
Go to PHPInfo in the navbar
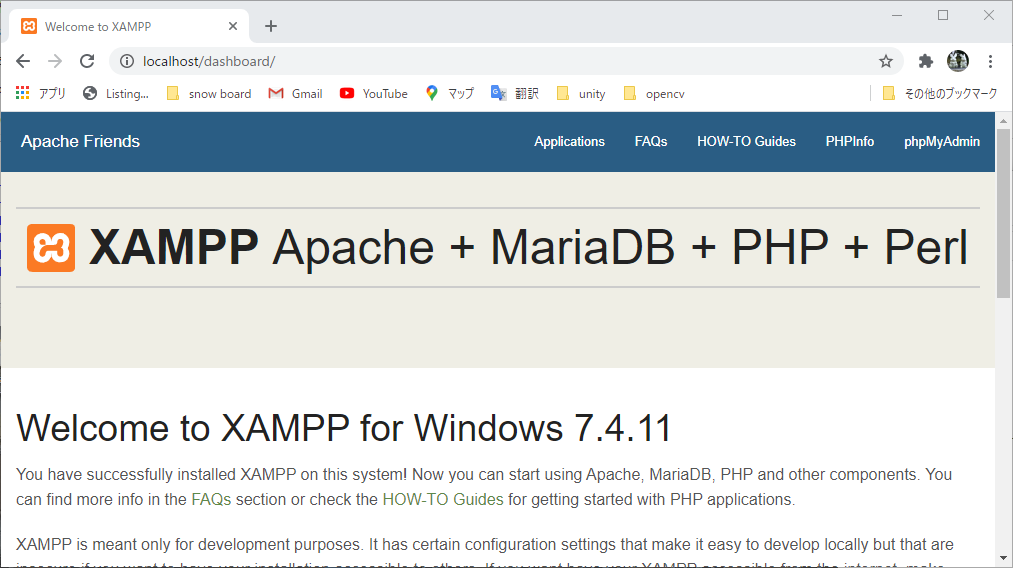(x=849, y=141)
